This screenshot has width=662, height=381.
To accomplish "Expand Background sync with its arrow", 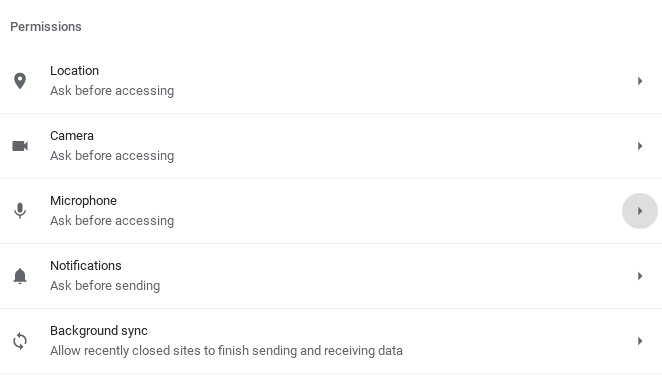I will [640, 341].
